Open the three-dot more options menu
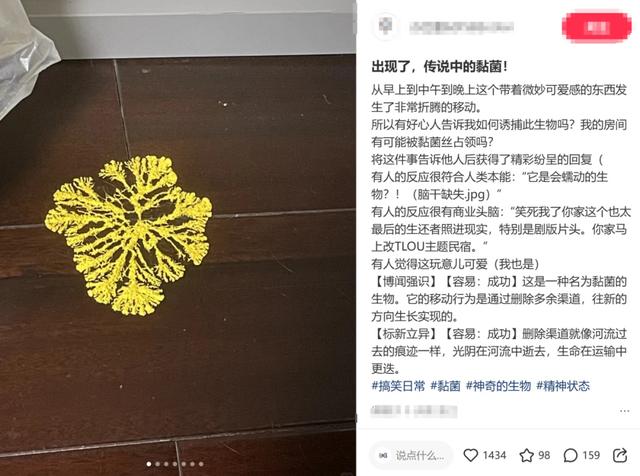Viewport: 640px width, 476px height. pyautogui.click(x=624, y=411)
